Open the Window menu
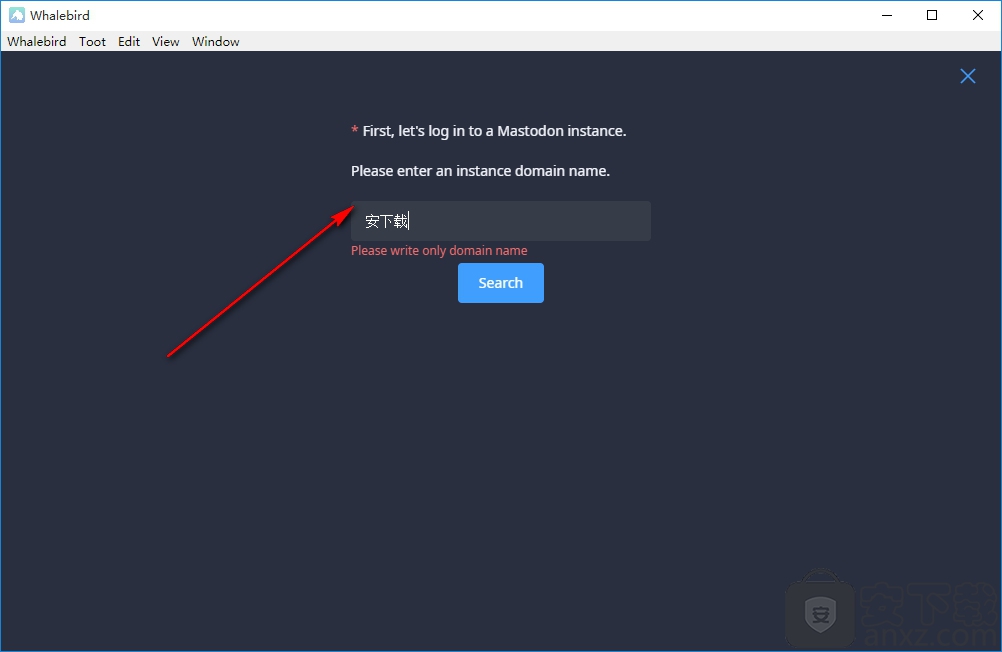The height and width of the screenshot is (652, 1002). (x=215, y=42)
